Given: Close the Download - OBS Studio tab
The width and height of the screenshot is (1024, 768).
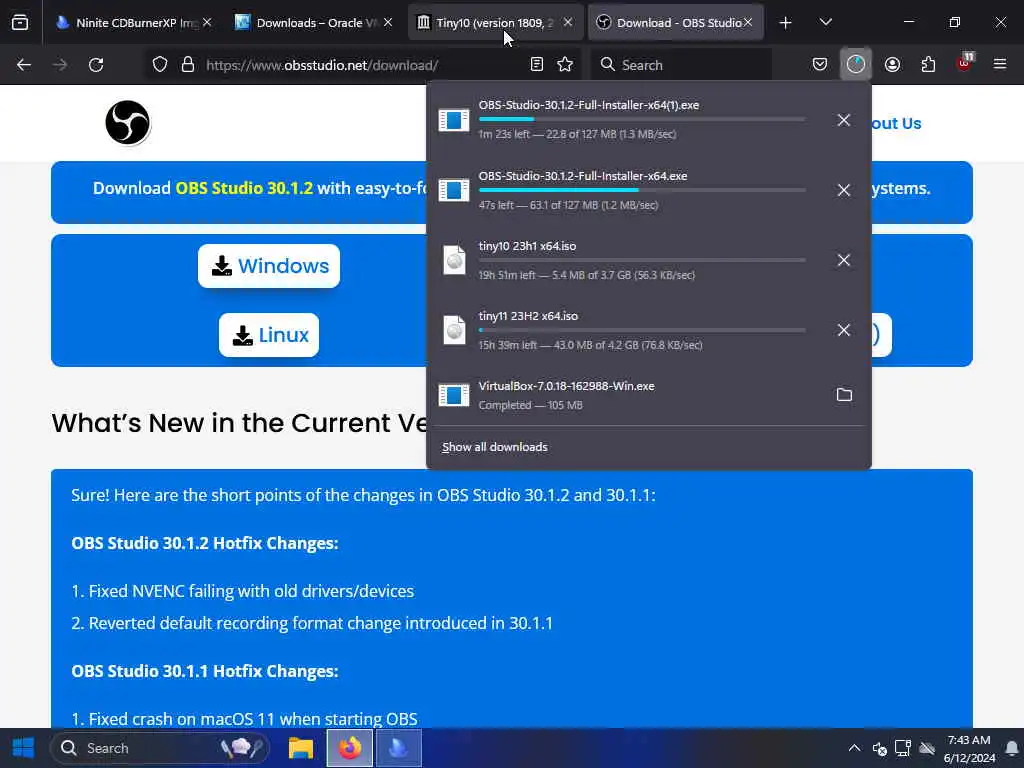Looking at the screenshot, I should click(748, 22).
